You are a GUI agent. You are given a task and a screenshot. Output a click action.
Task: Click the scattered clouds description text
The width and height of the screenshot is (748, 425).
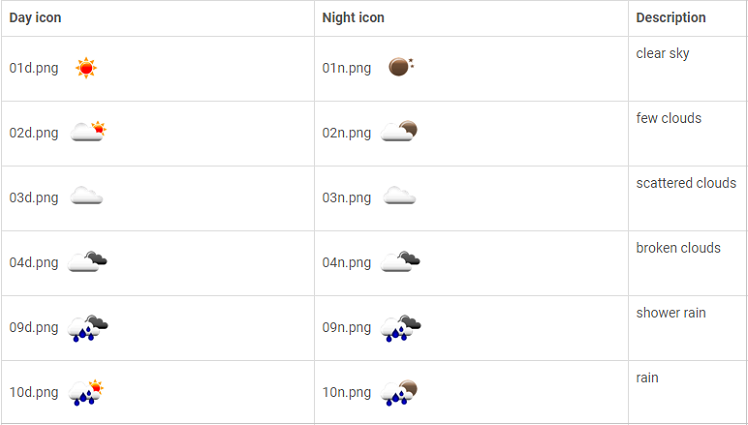point(686,183)
